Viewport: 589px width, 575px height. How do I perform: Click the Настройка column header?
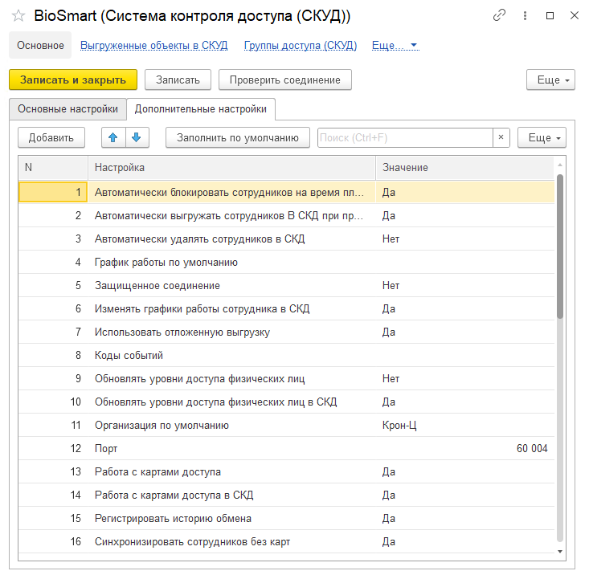coord(231,168)
